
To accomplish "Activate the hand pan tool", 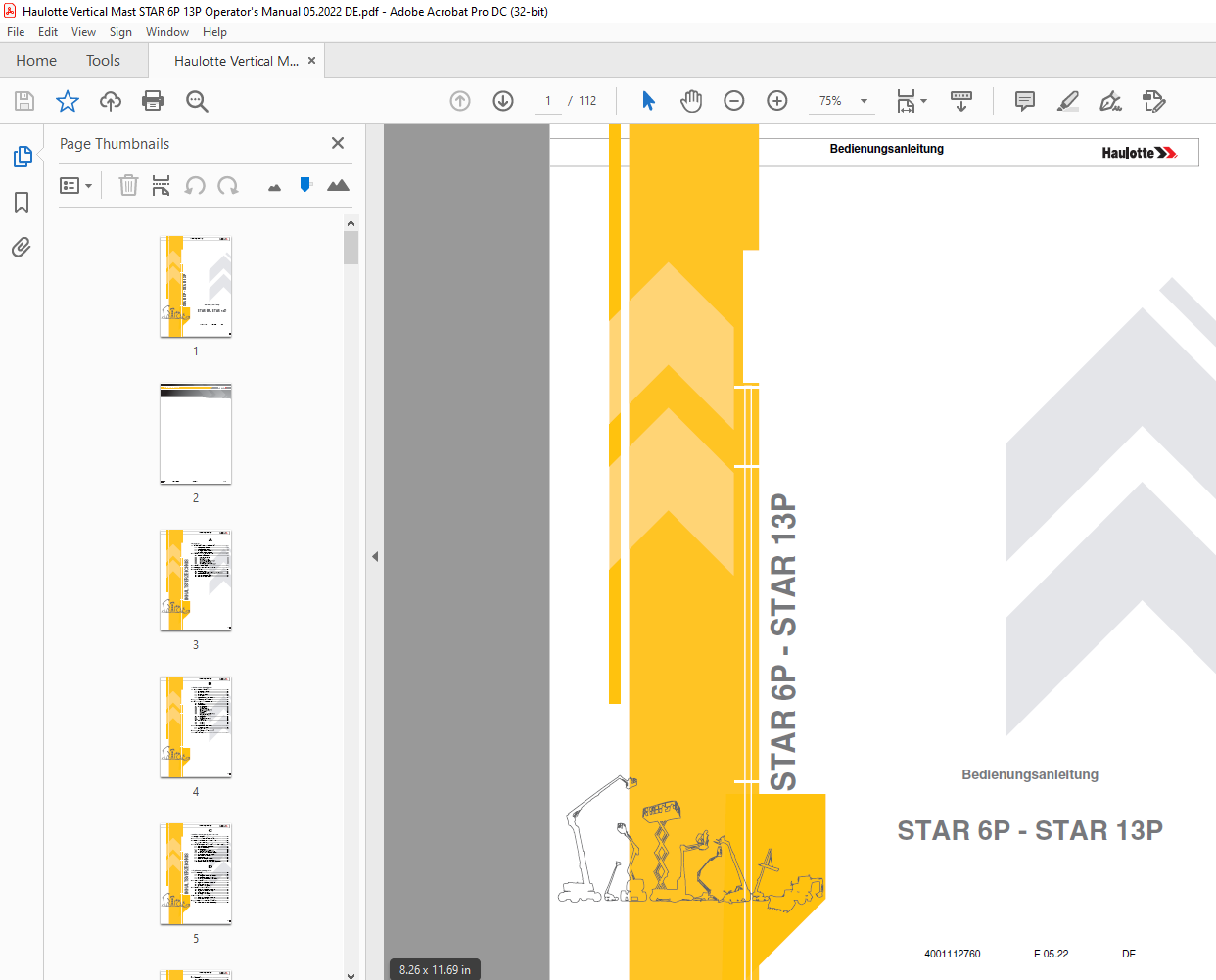I will pyautogui.click(x=691, y=101).
